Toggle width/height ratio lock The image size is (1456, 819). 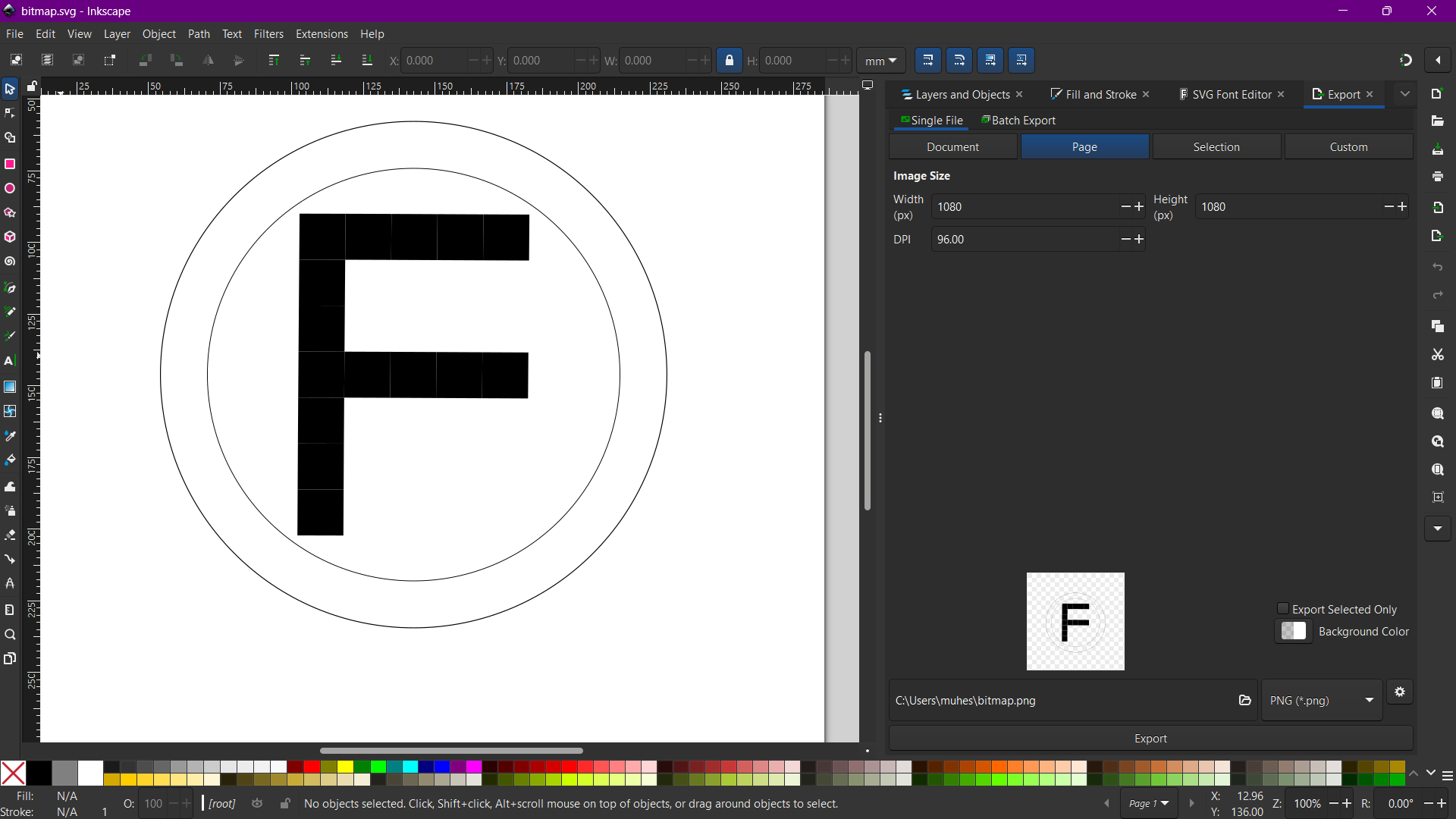730,61
